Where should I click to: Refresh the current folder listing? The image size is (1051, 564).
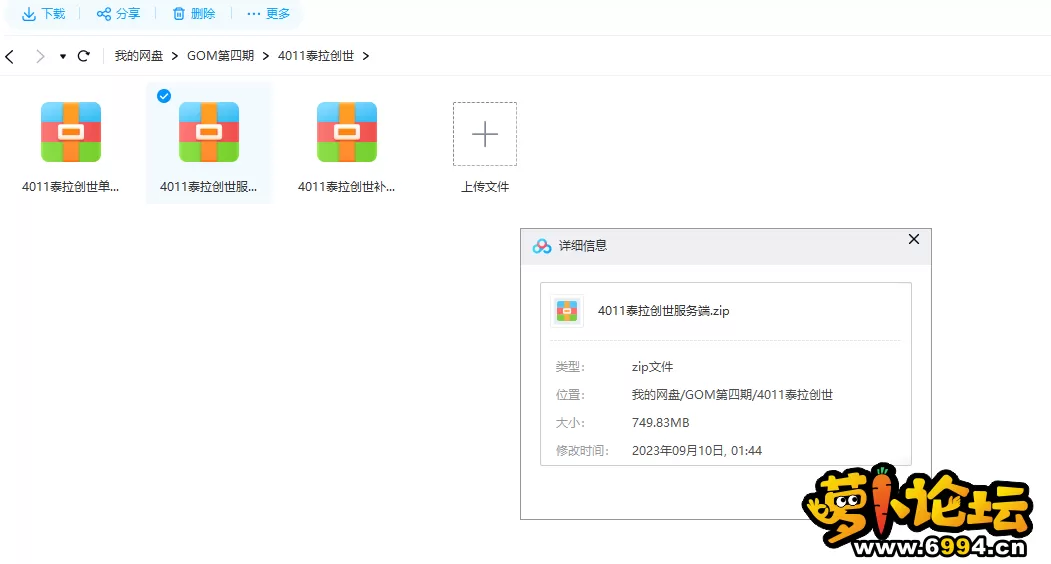[84, 56]
